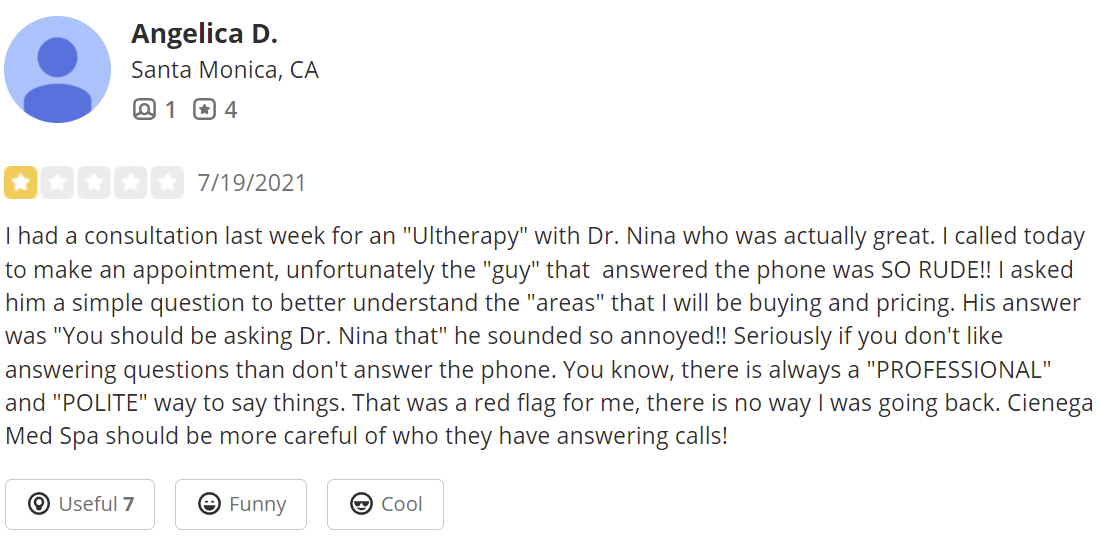
Task: Click the lightbulb icon in Useful
Action: click(x=38, y=504)
